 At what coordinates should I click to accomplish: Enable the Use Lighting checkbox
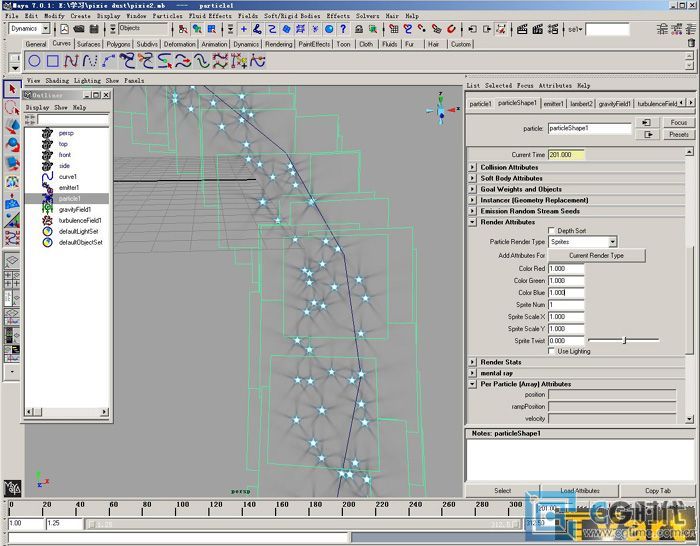tap(551, 351)
